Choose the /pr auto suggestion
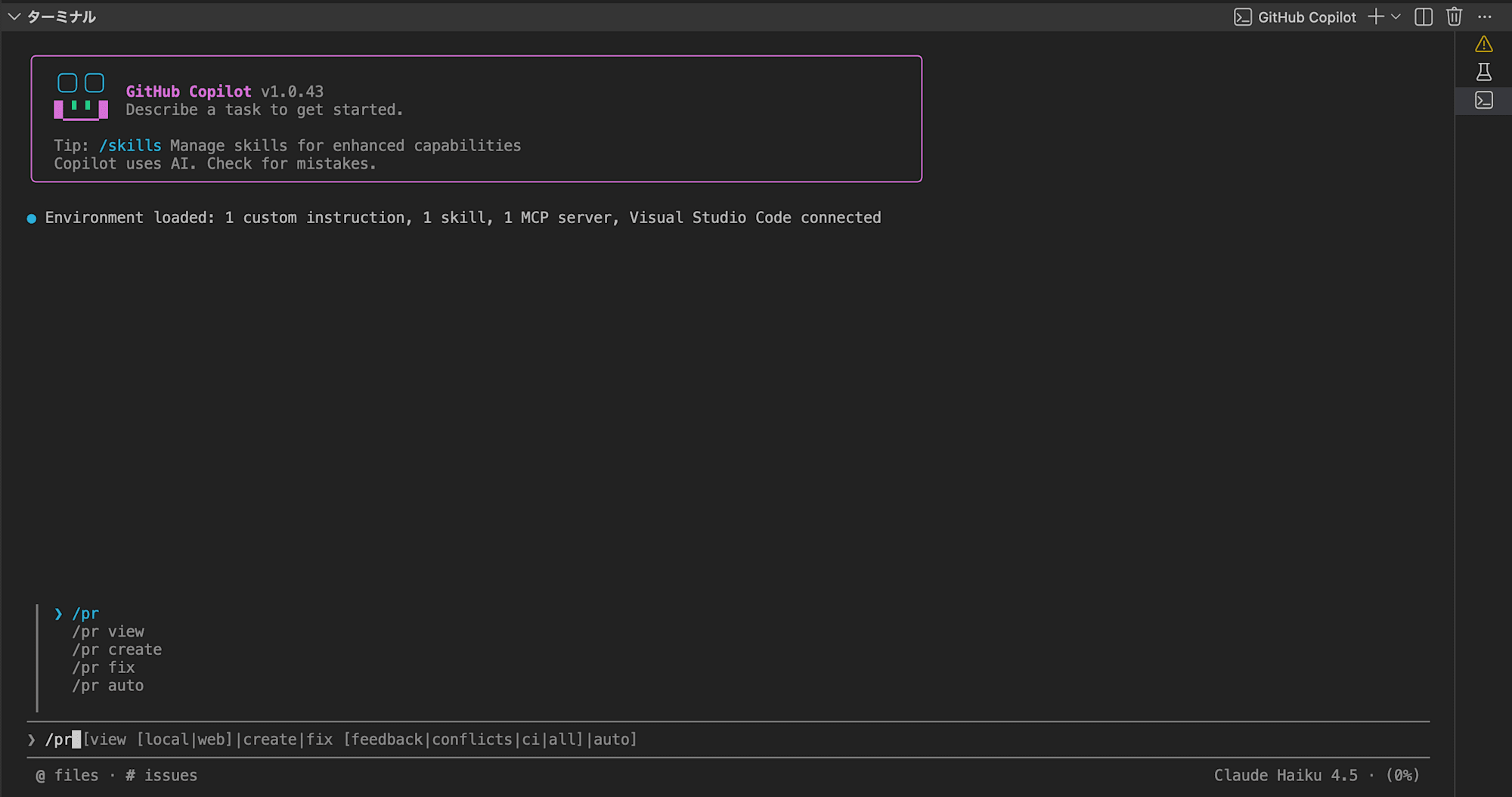The height and width of the screenshot is (797, 1512). pos(108,686)
